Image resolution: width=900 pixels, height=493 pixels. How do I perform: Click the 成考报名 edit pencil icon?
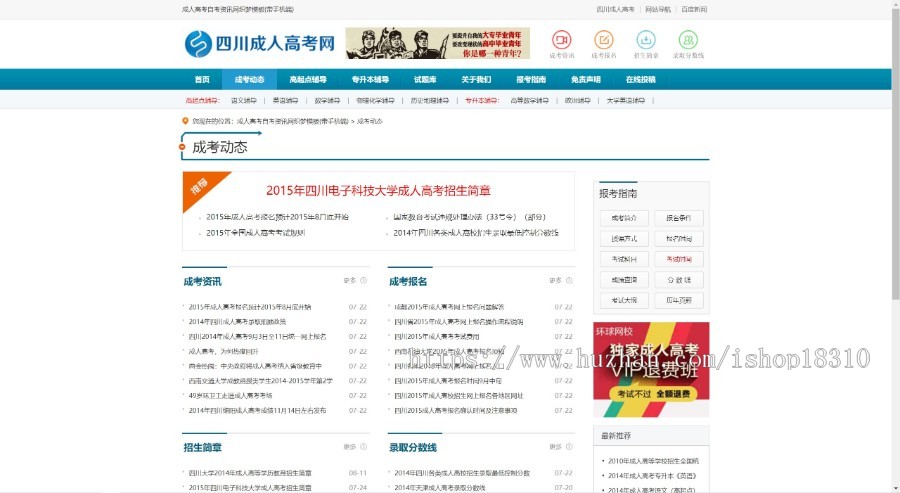point(603,40)
